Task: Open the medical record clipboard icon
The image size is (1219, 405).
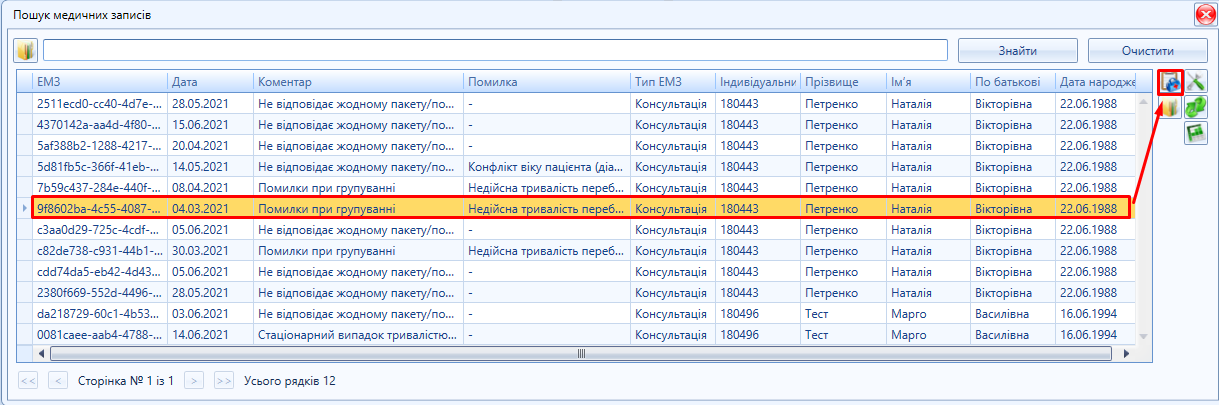Action: (x=1171, y=82)
